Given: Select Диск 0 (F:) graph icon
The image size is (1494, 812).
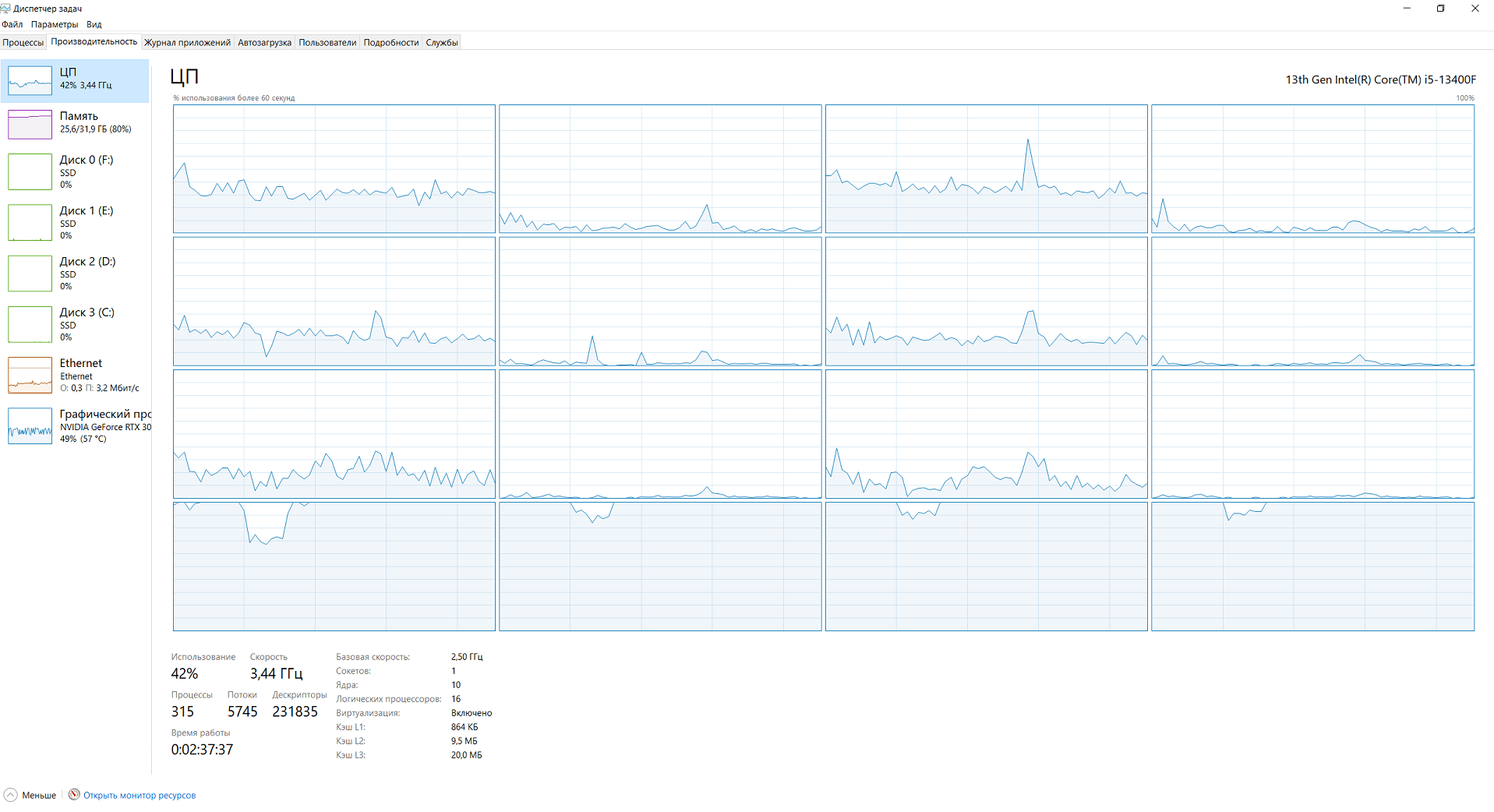Looking at the screenshot, I should [x=30, y=171].
